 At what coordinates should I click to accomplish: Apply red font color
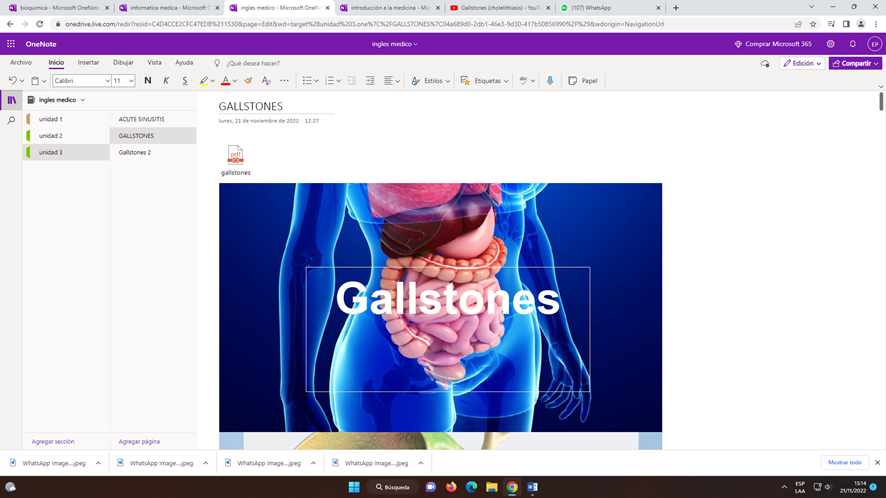click(225, 81)
